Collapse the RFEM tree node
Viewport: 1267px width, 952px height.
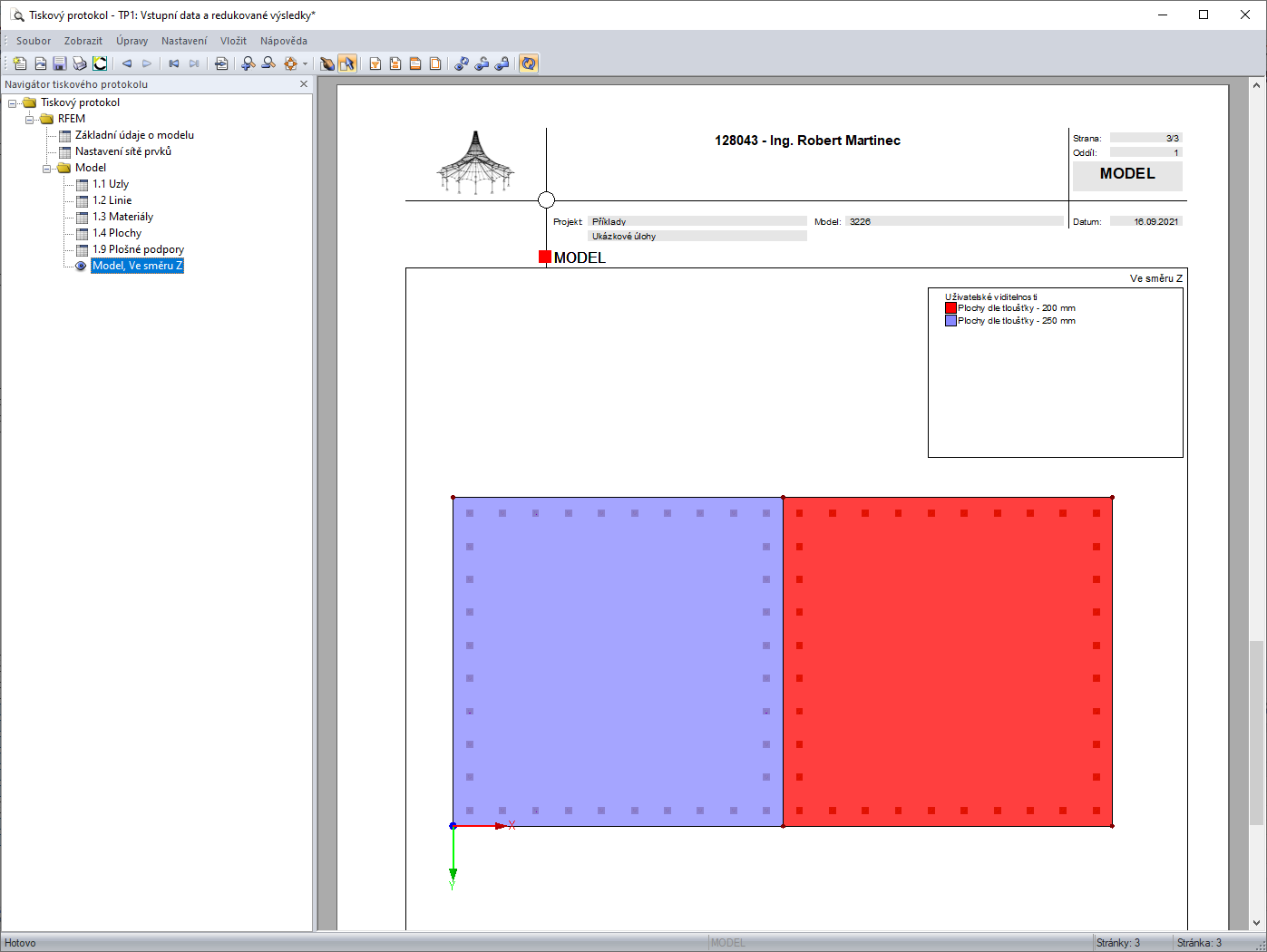tap(30, 120)
